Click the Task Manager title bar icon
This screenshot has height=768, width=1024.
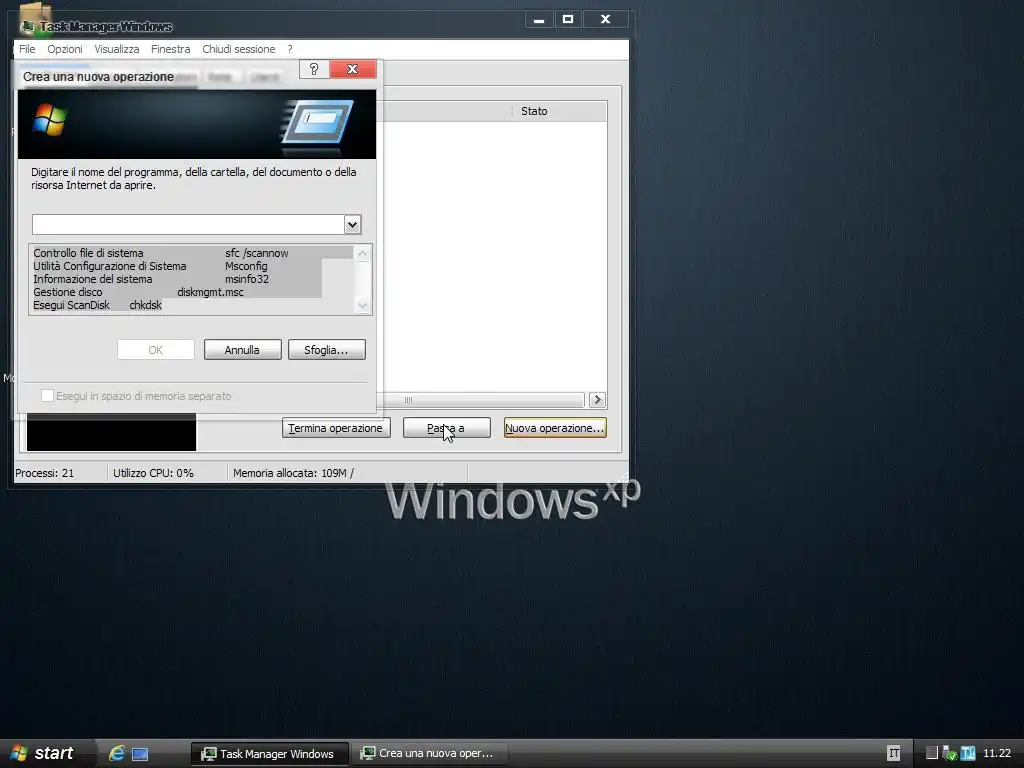click(27, 26)
